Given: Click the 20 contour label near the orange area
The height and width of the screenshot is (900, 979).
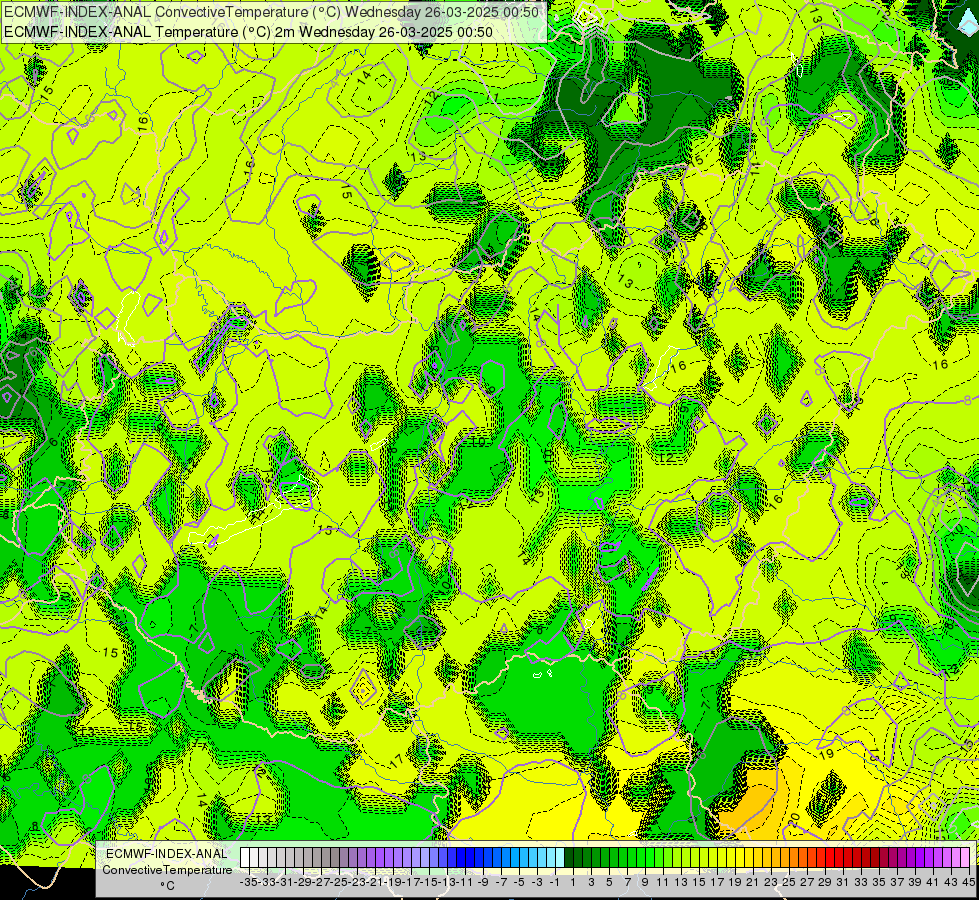Looking at the screenshot, I should (794, 819).
